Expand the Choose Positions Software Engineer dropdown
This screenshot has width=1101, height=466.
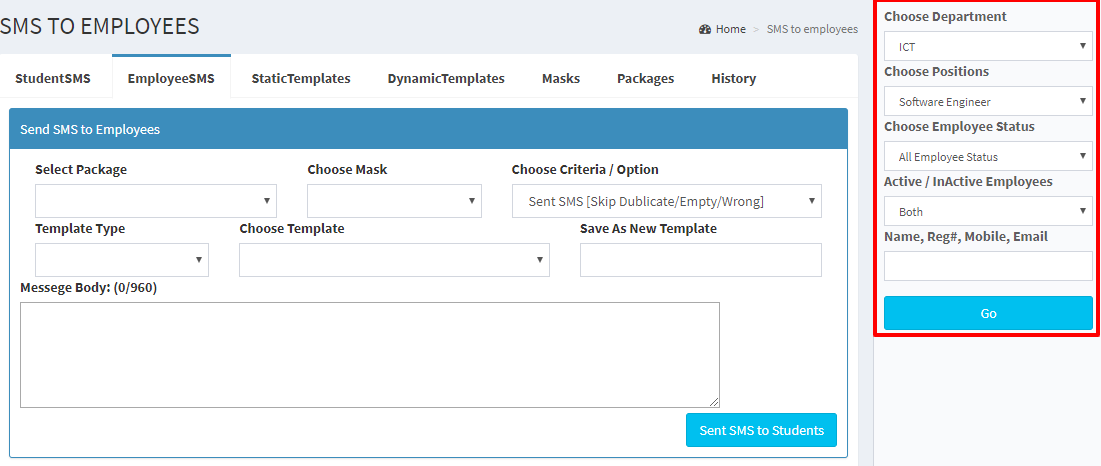988,101
